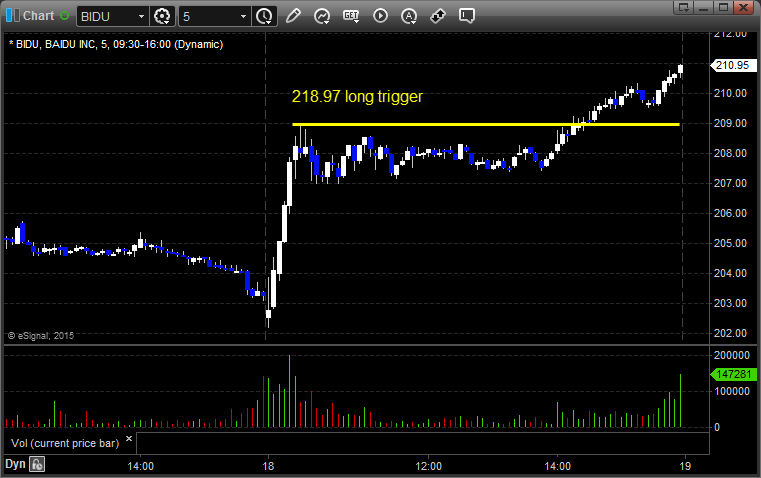Close the chart window
This screenshot has height=478, width=761.
[743, 7]
